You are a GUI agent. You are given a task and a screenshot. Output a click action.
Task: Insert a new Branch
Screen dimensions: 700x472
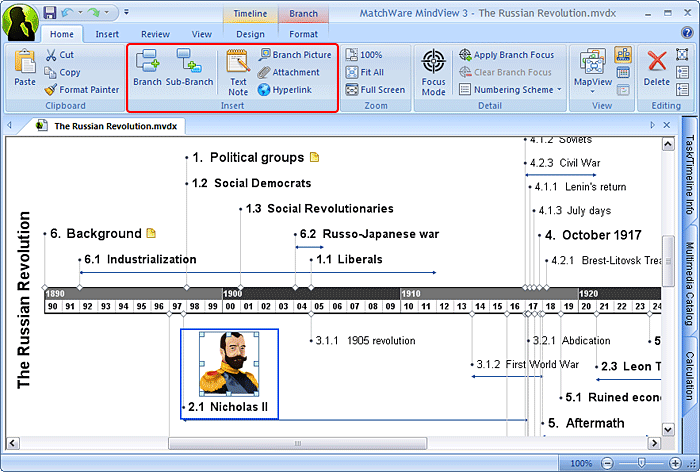tap(147, 68)
